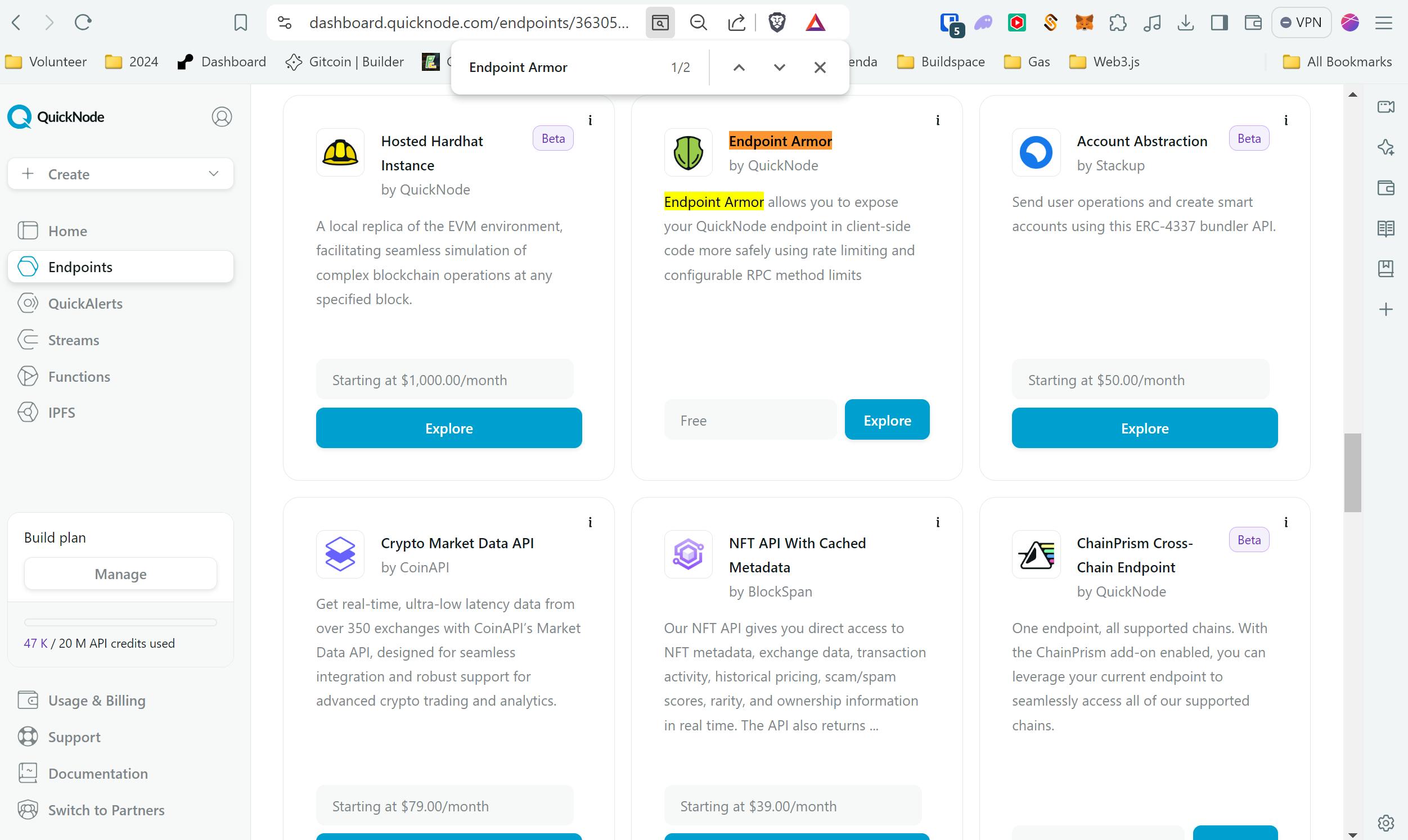Click Explore for Account Abstraction addon
The image size is (1408, 840).
pos(1145,427)
